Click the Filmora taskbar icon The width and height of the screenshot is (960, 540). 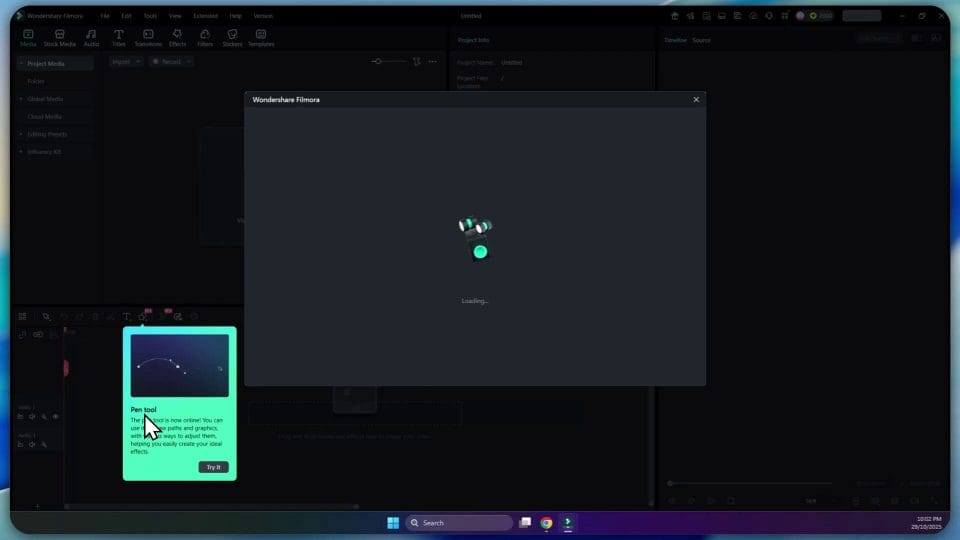pos(568,523)
